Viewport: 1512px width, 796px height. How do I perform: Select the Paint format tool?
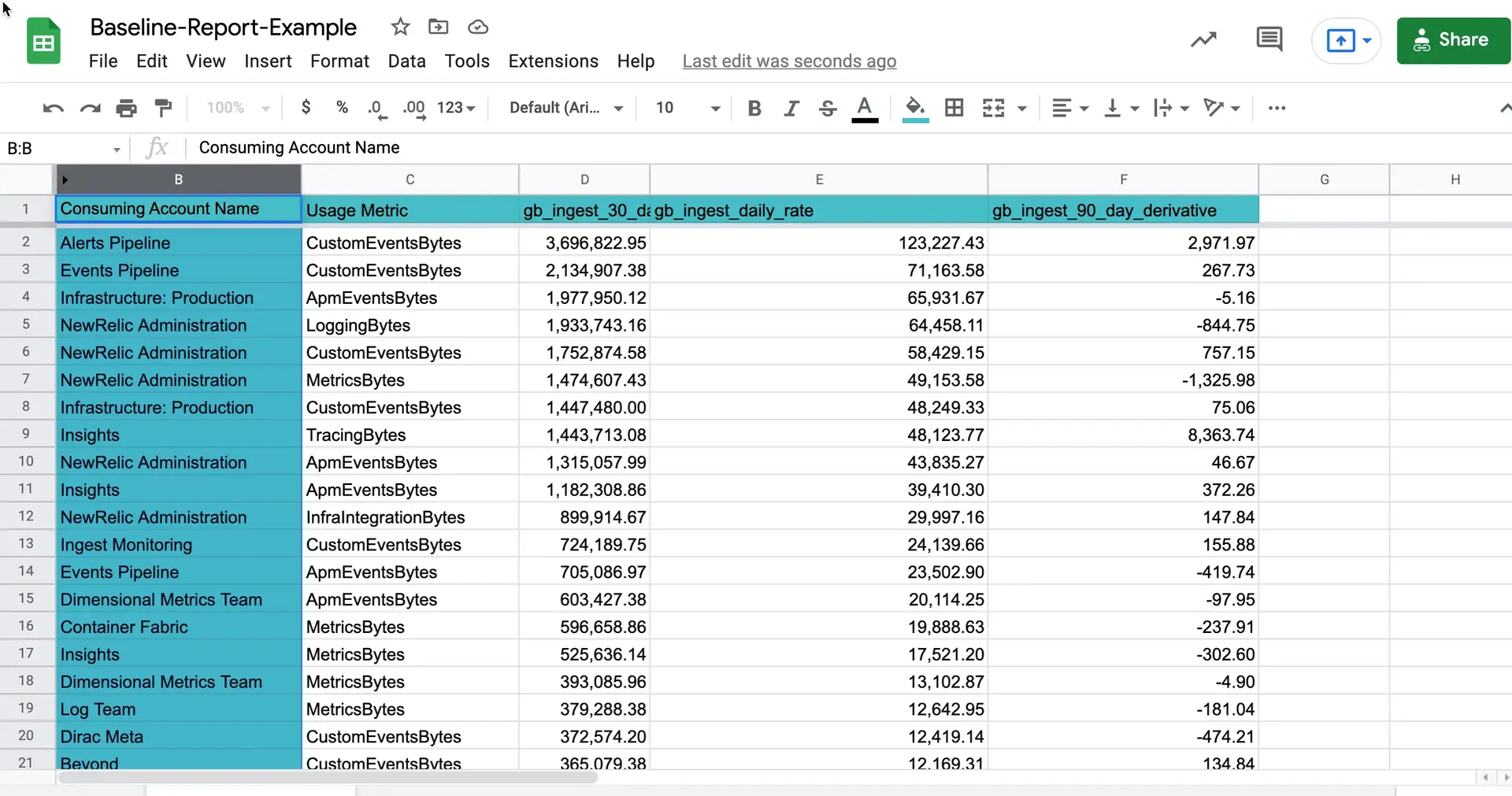point(163,108)
